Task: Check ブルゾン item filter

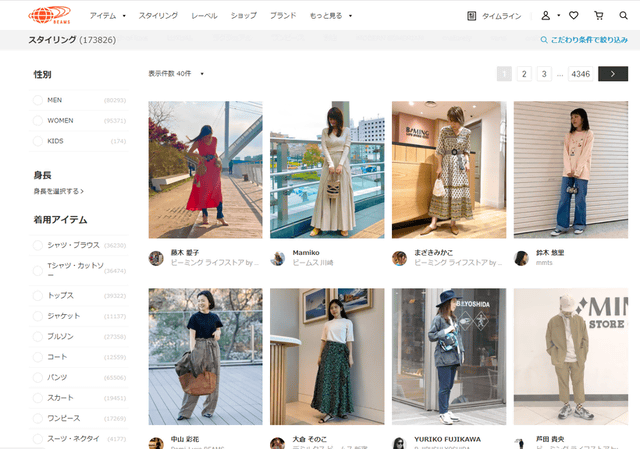Action: 38,336
